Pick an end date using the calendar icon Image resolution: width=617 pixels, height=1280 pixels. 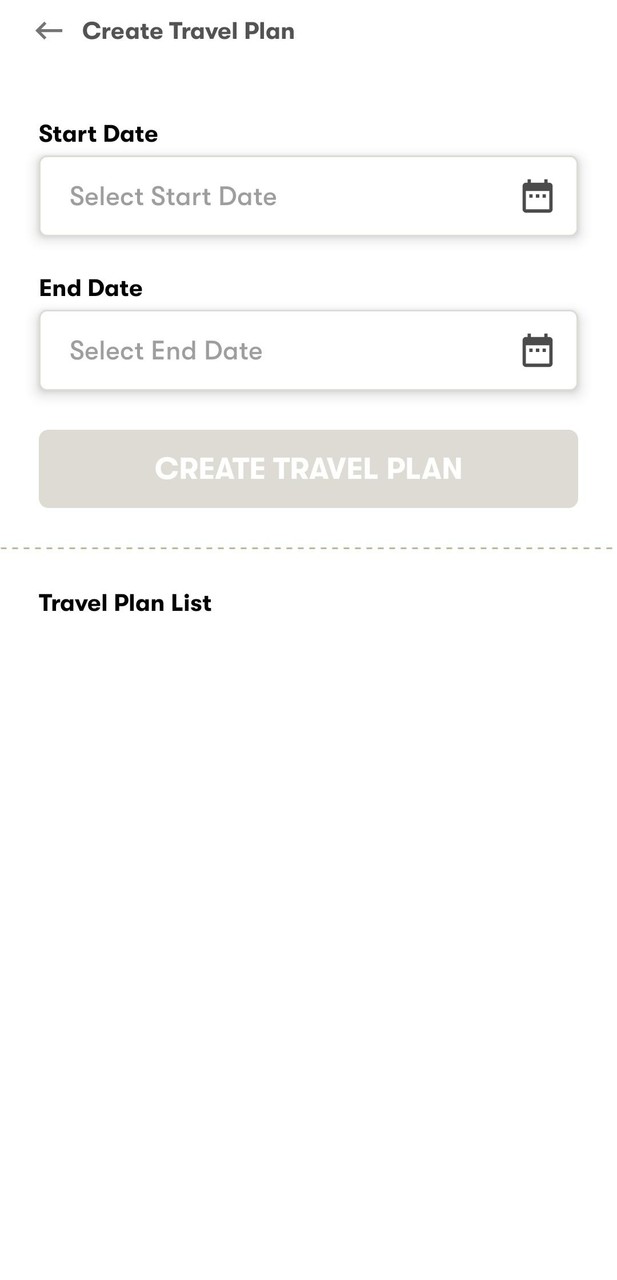point(537,350)
